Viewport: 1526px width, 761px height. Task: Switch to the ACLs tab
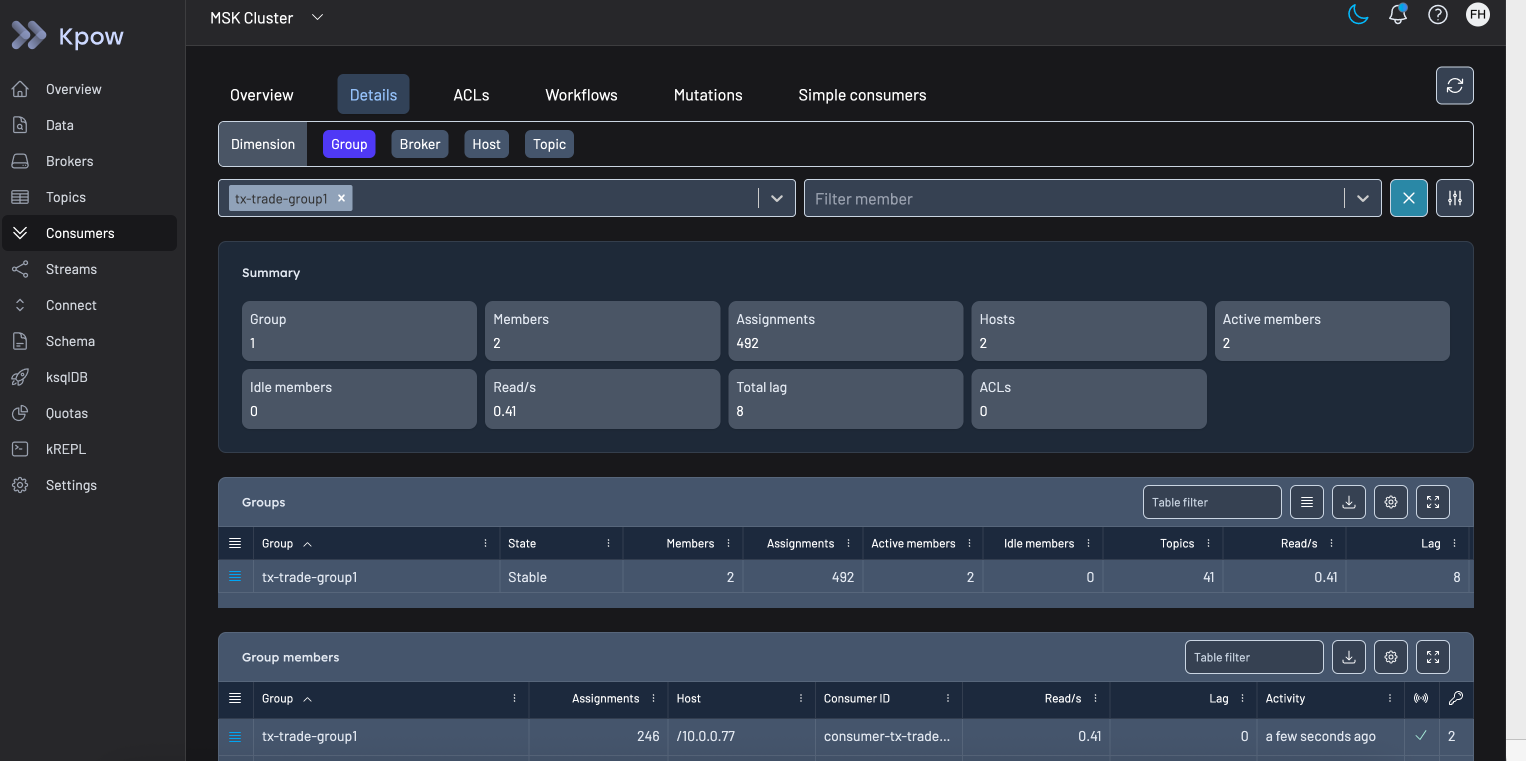point(471,95)
